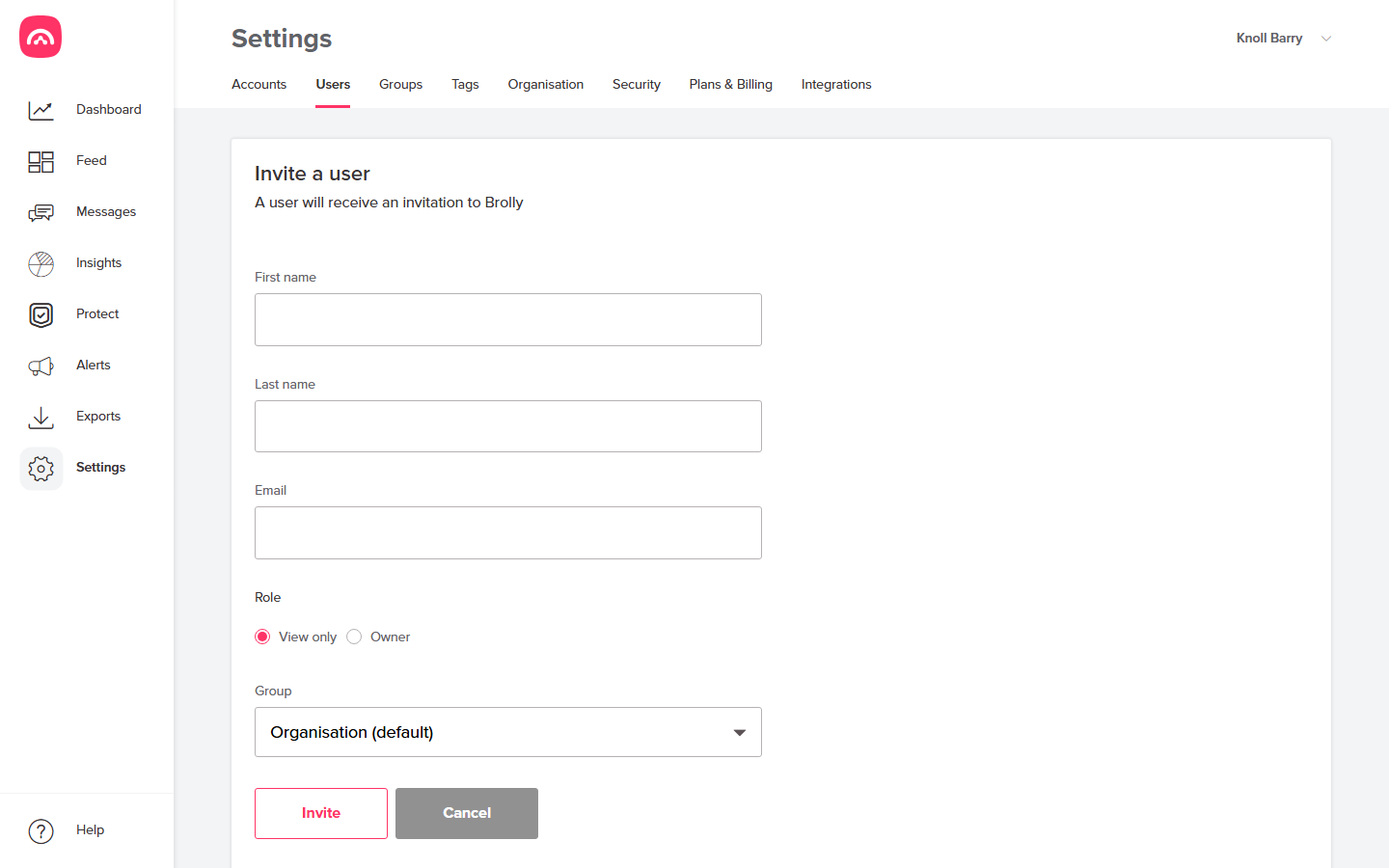Viewport: 1389px width, 868px height.
Task: Open the Group dropdown
Action: [508, 732]
